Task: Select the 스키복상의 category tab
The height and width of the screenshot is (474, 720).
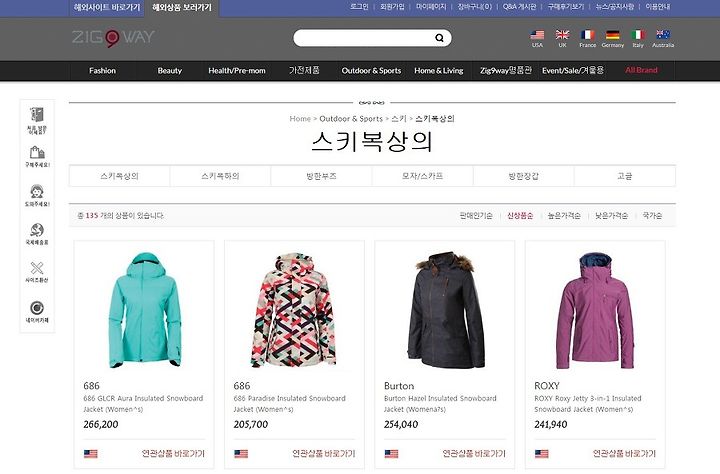Action: [x=119, y=176]
